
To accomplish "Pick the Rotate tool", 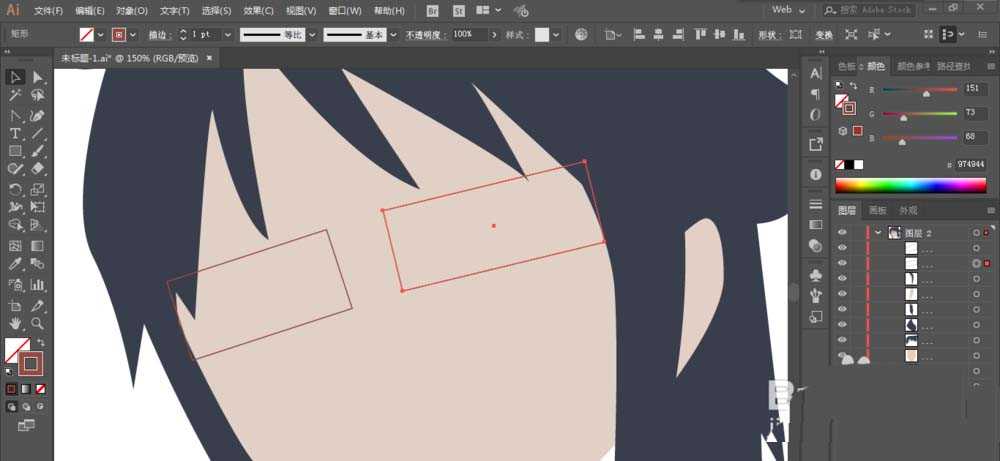I will tap(15, 189).
